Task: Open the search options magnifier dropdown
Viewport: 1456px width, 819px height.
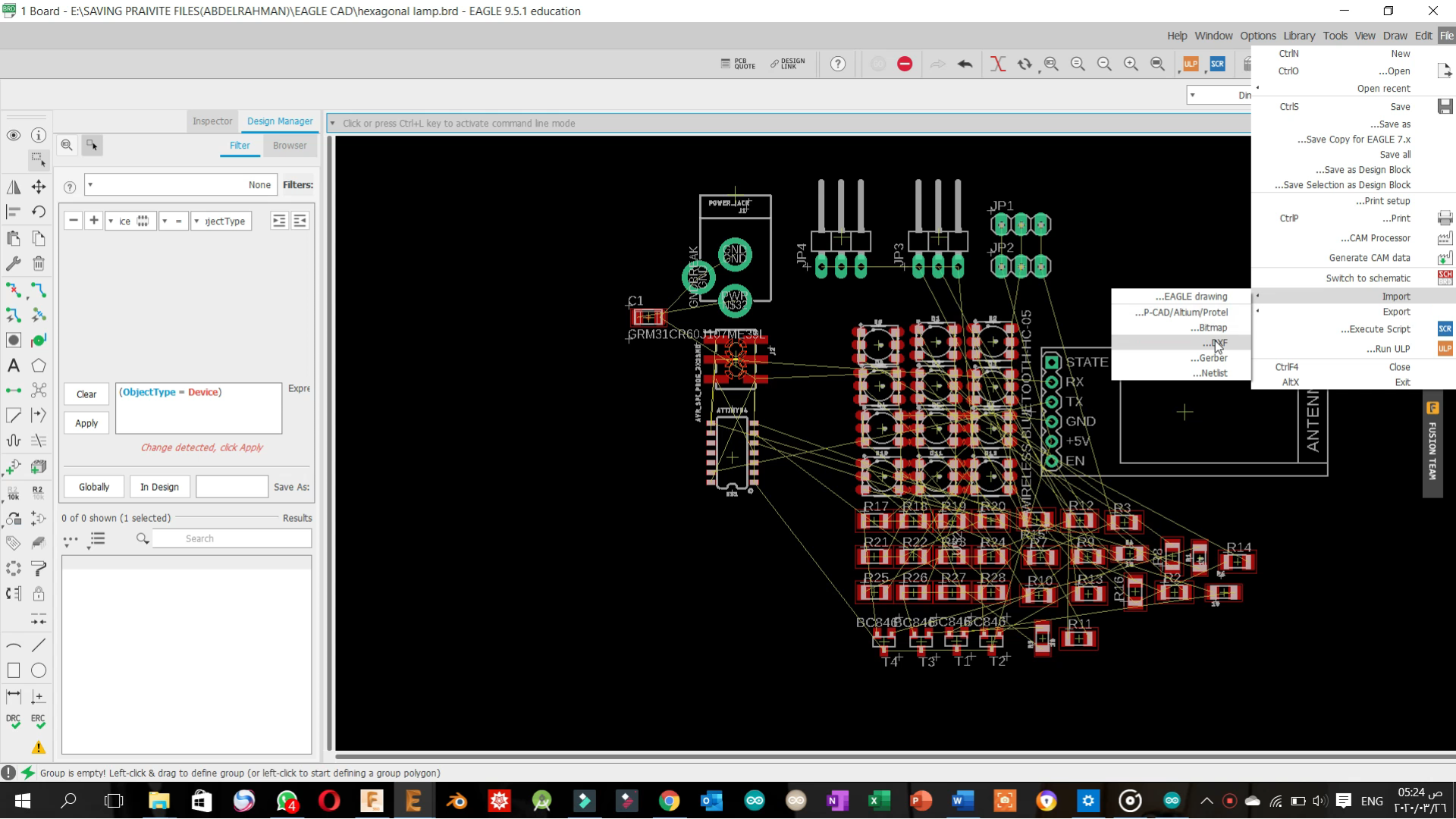Action: click(142, 539)
